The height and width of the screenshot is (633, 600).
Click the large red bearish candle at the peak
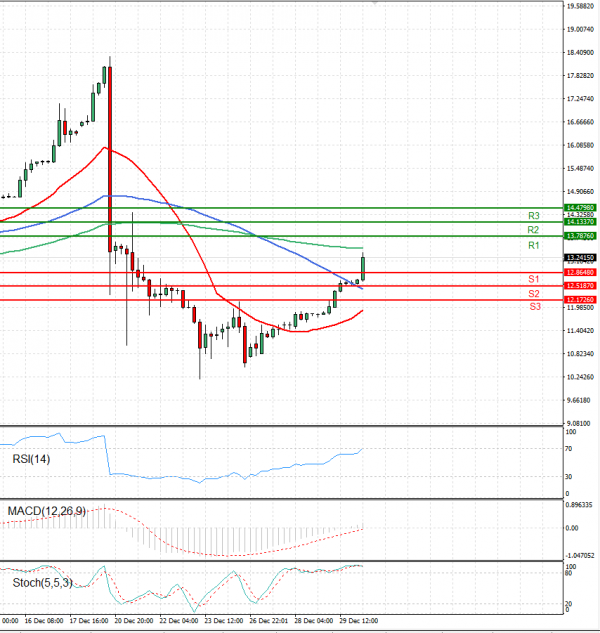pos(109,160)
